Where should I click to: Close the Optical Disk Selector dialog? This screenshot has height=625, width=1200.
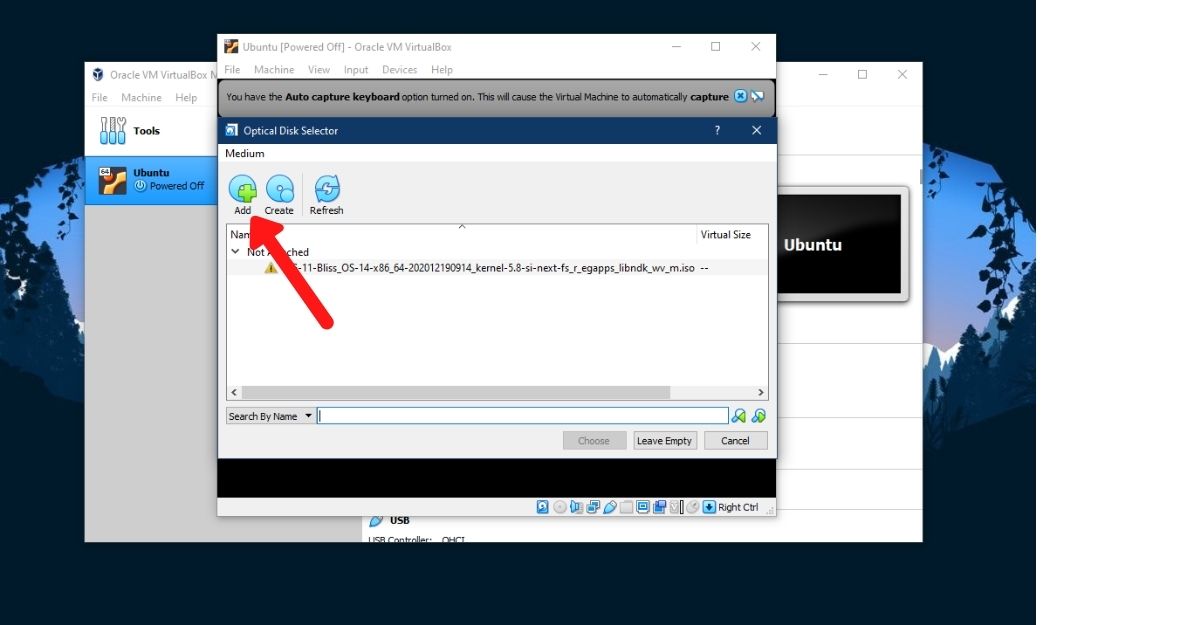pos(756,130)
